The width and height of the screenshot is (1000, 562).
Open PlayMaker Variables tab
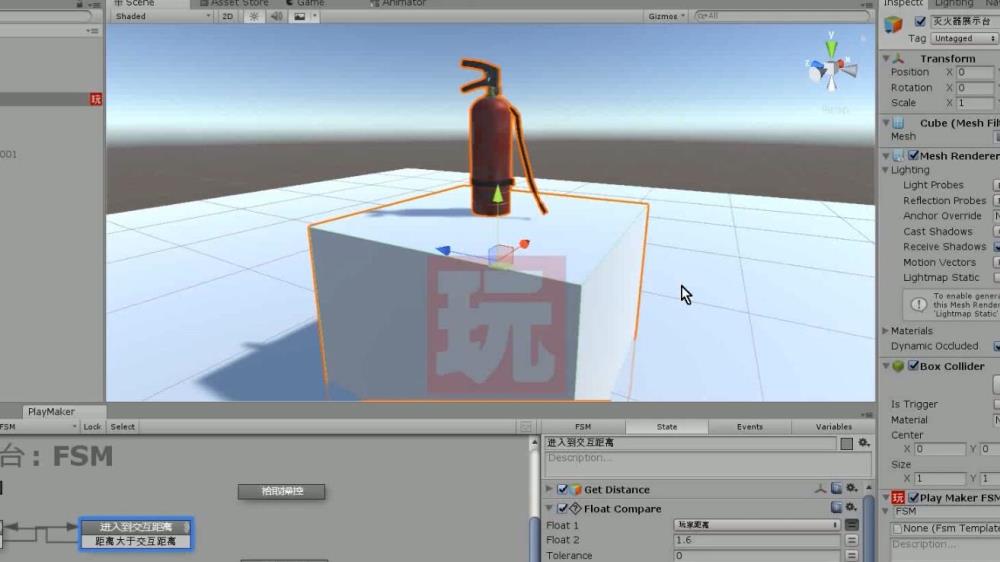pyautogui.click(x=833, y=427)
